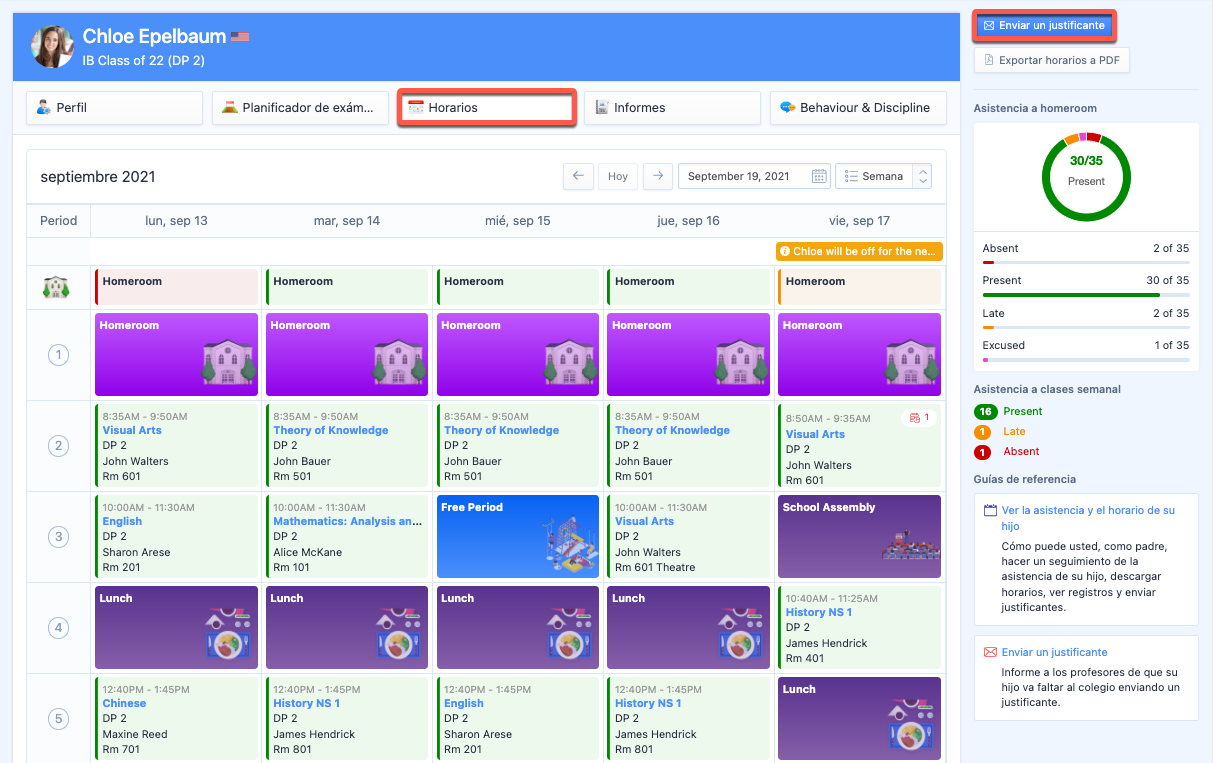The width and height of the screenshot is (1213, 763).
Task: Open the calendar date picker icon
Action: pyautogui.click(x=819, y=176)
